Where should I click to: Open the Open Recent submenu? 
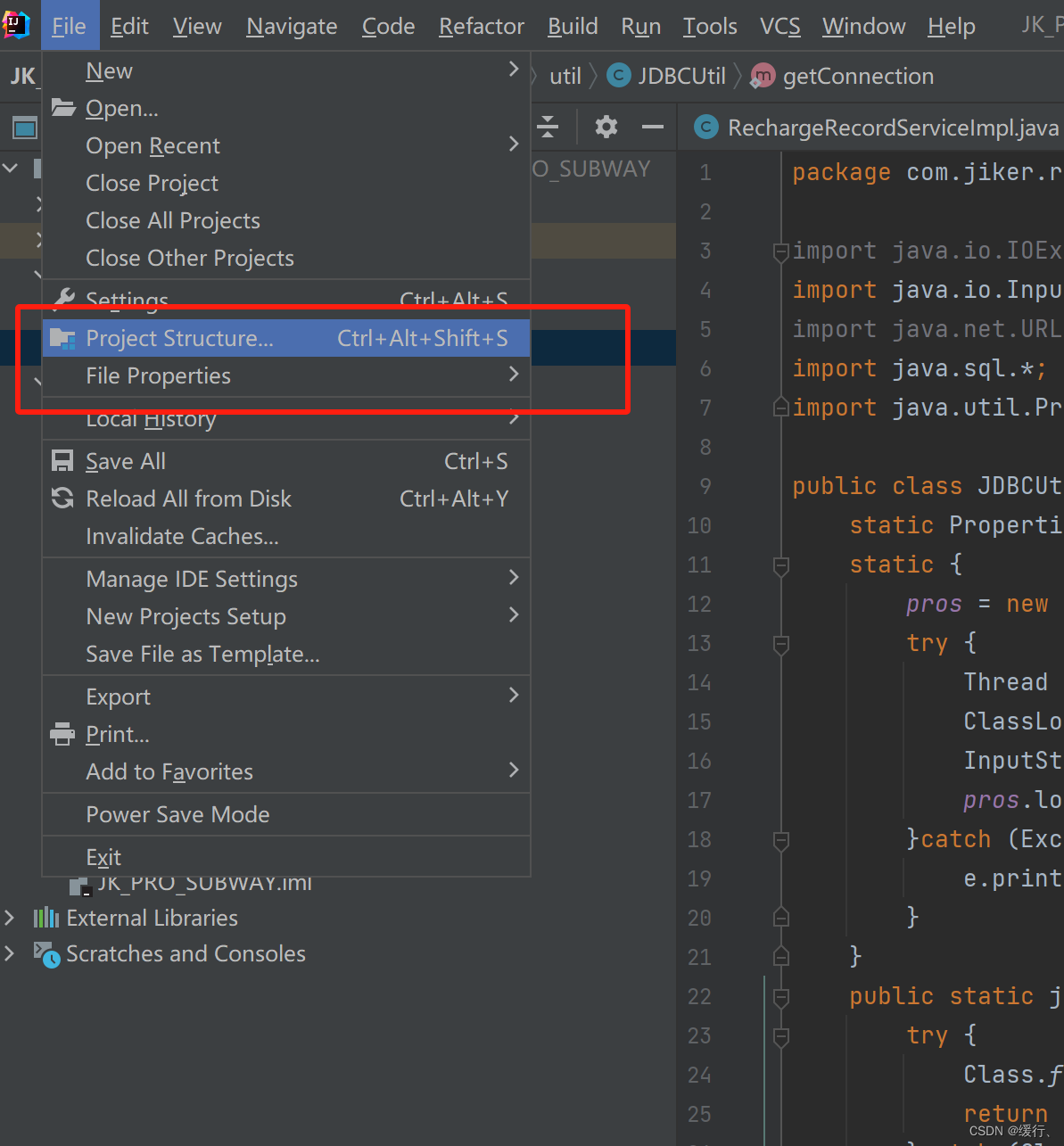(153, 145)
